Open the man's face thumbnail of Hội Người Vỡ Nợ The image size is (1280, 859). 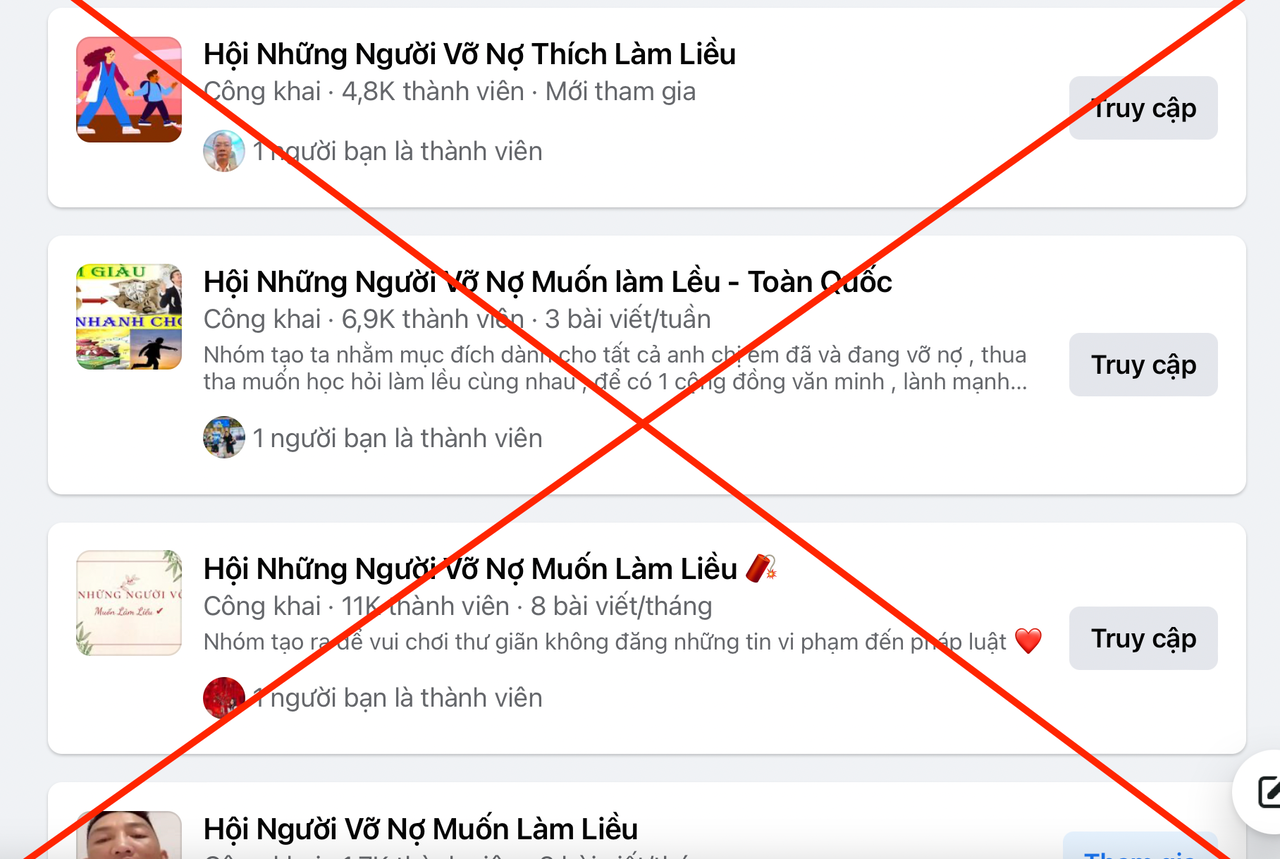129,835
